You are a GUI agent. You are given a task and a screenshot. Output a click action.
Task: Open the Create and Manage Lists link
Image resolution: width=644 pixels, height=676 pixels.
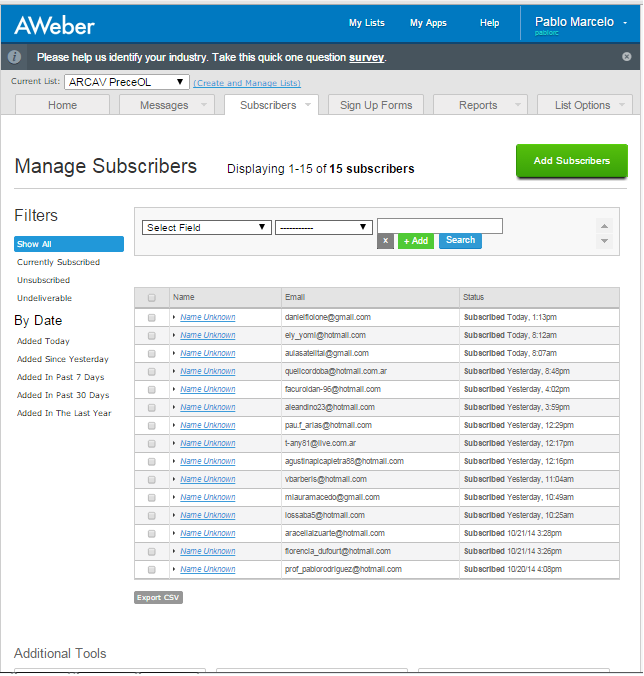tap(247, 83)
